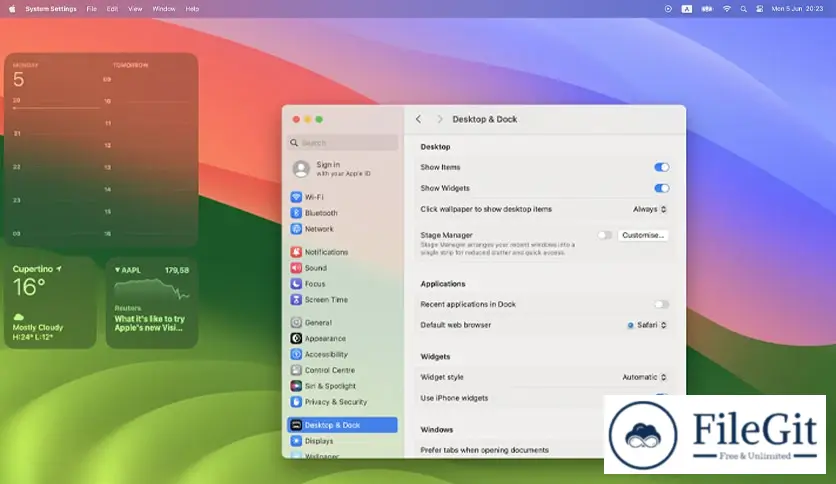
Task: Open the Edit menu
Action: 112,9
